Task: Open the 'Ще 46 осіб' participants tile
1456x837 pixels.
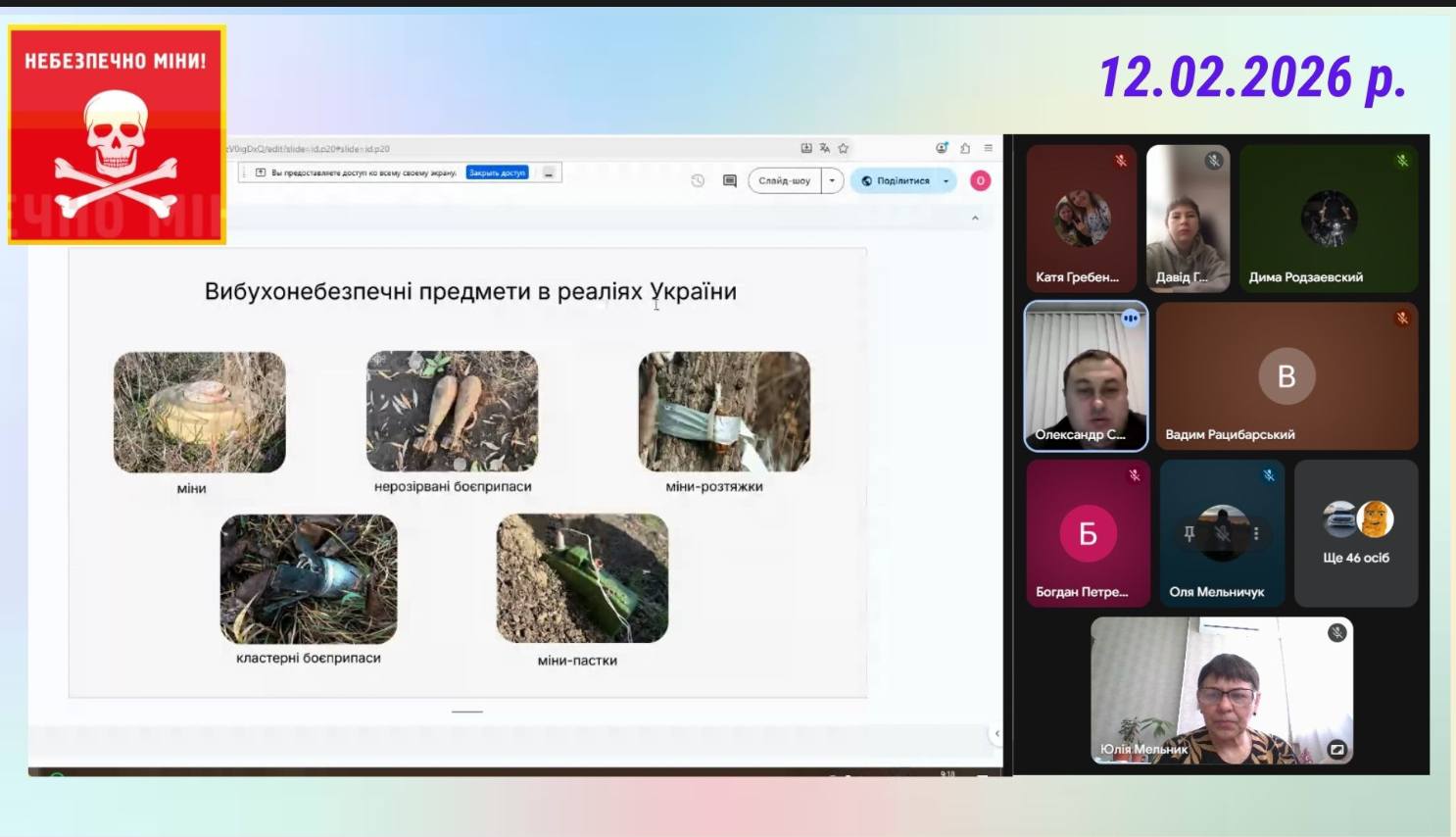Action: click(x=1356, y=533)
